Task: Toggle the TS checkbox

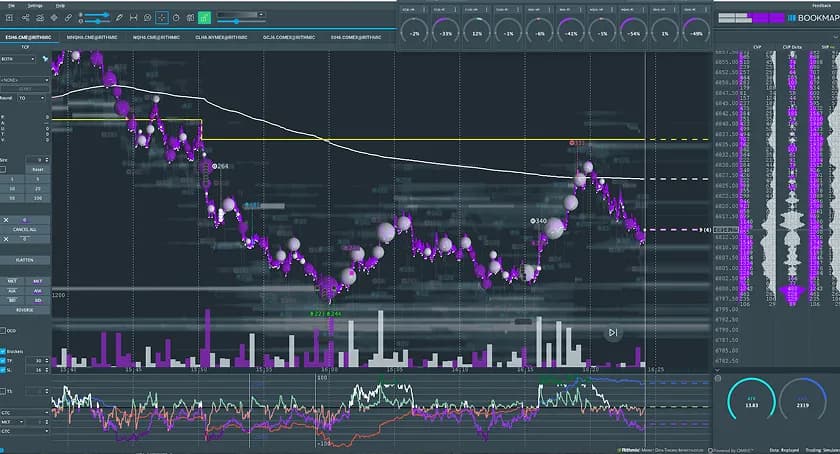Action: point(3,391)
